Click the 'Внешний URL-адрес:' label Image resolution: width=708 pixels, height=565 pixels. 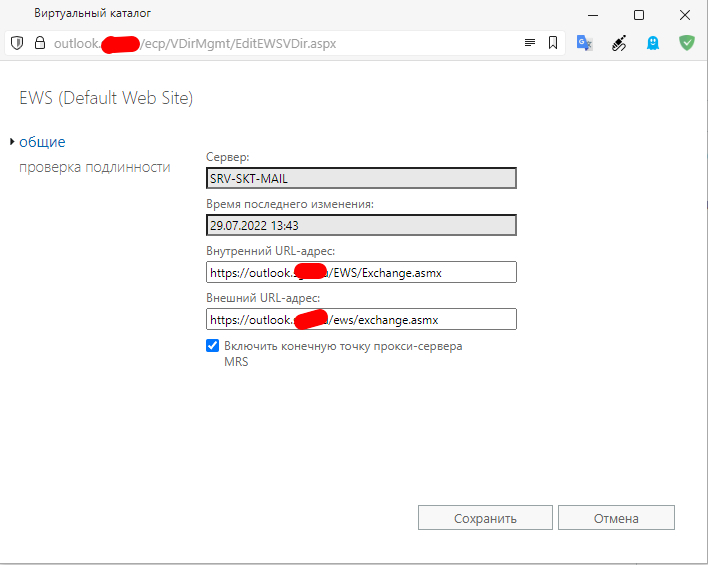pos(263,298)
